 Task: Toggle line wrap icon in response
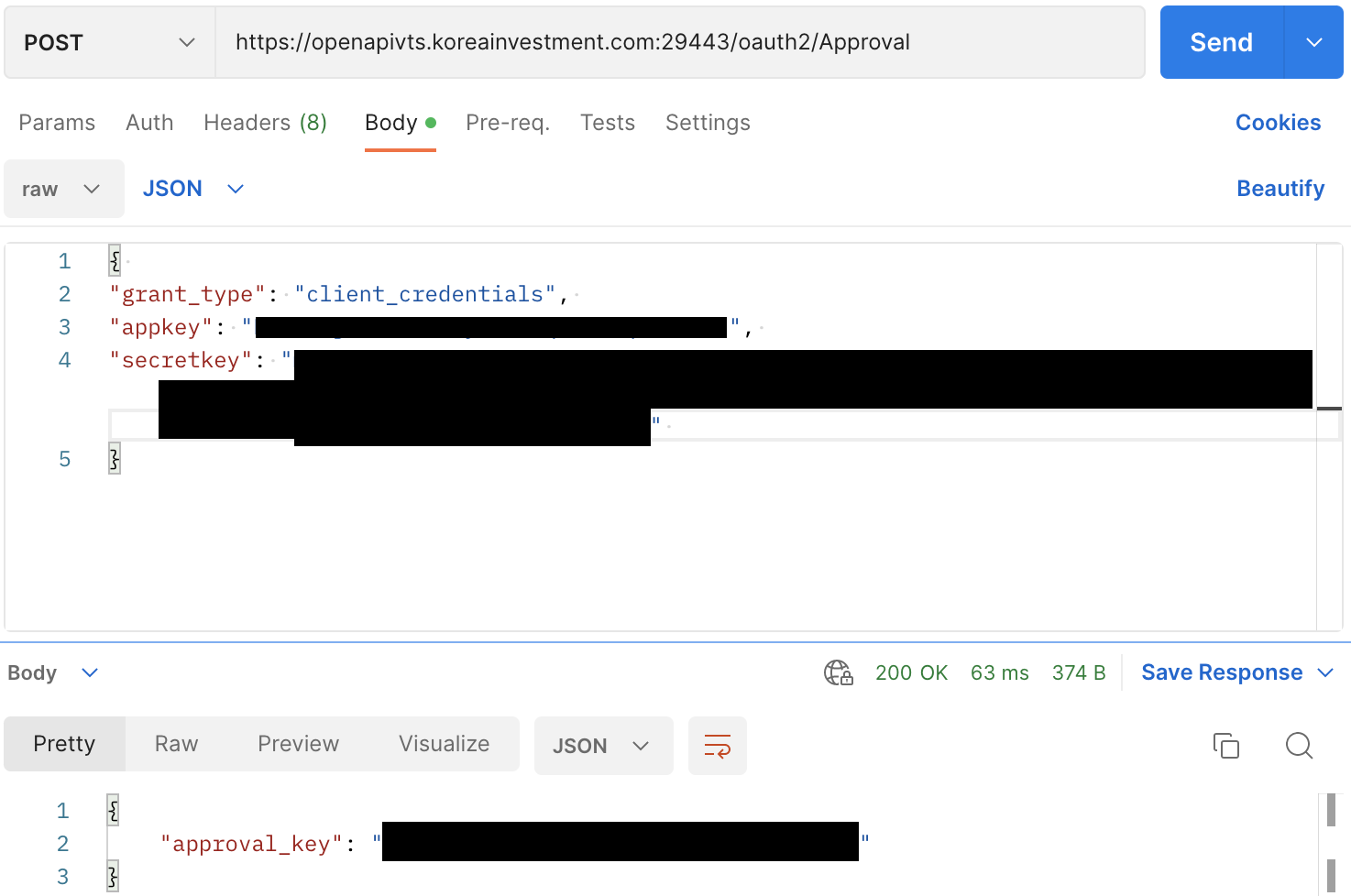point(718,746)
